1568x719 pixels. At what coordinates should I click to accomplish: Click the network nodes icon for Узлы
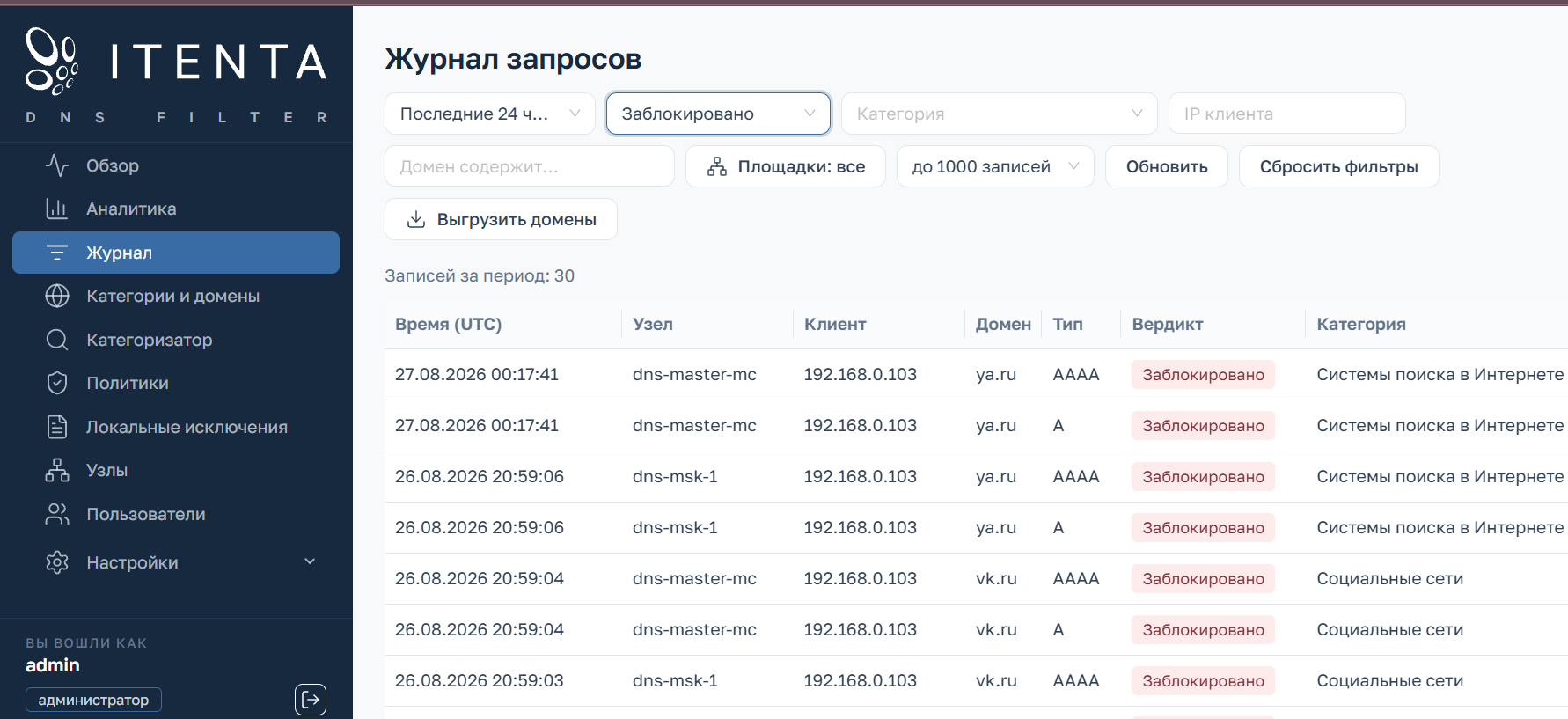tap(57, 470)
